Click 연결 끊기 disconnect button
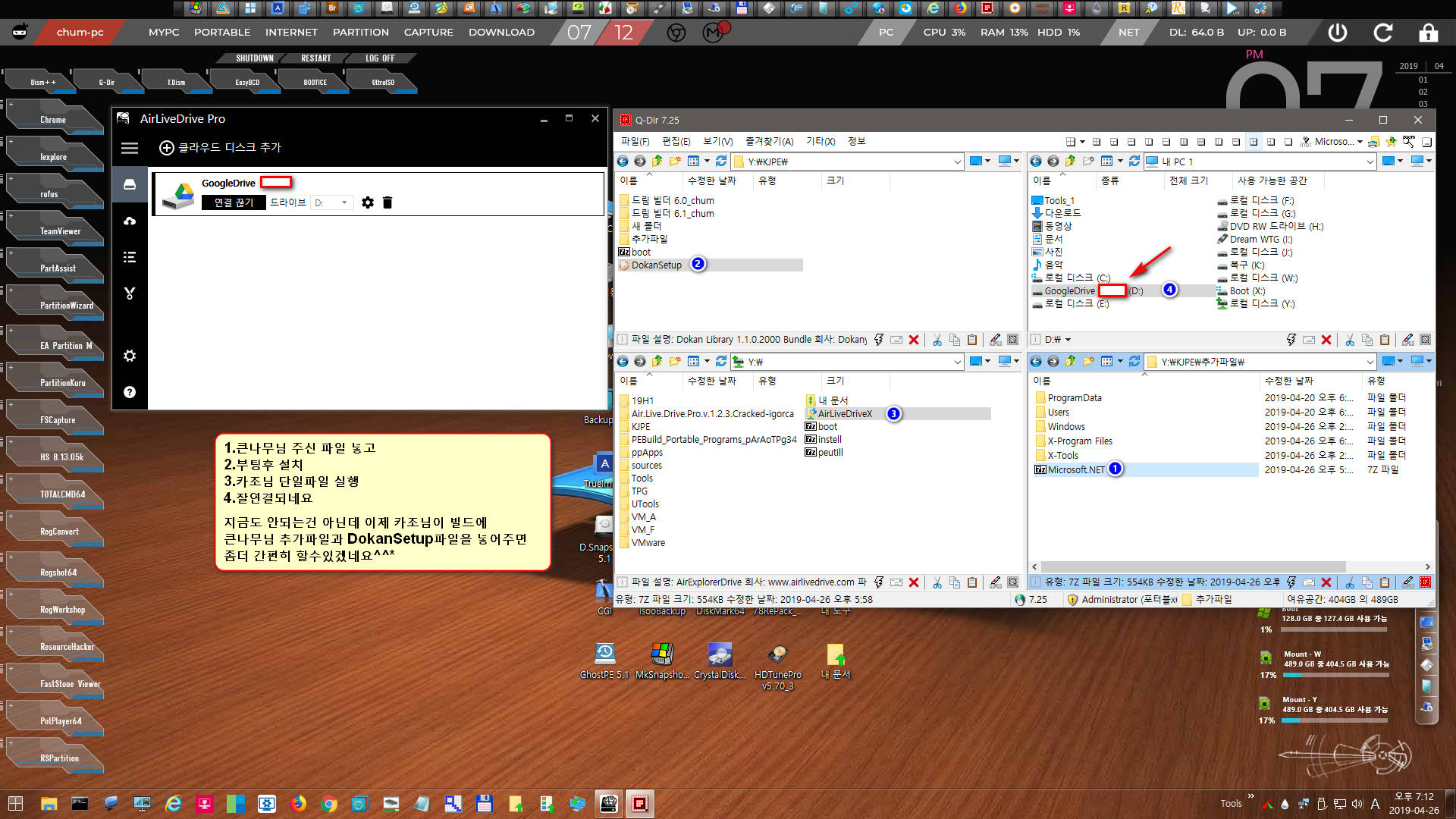 [x=234, y=202]
